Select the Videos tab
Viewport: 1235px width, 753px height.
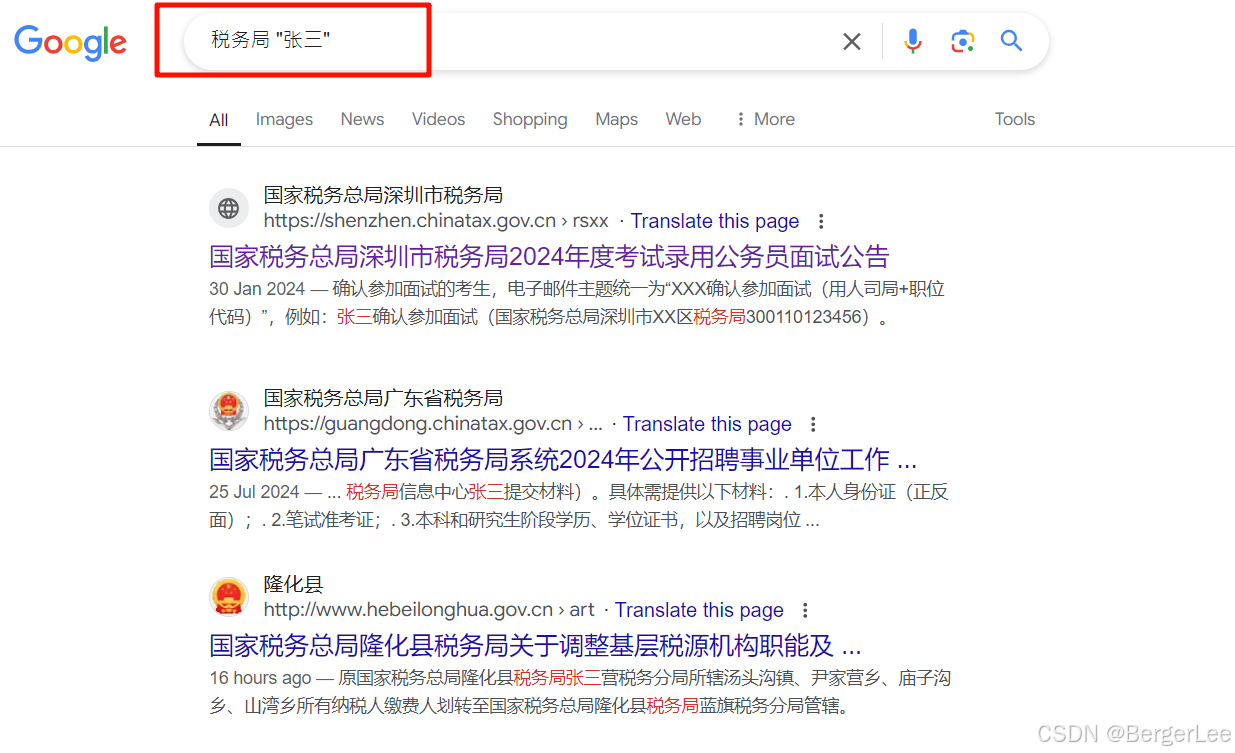(x=438, y=119)
